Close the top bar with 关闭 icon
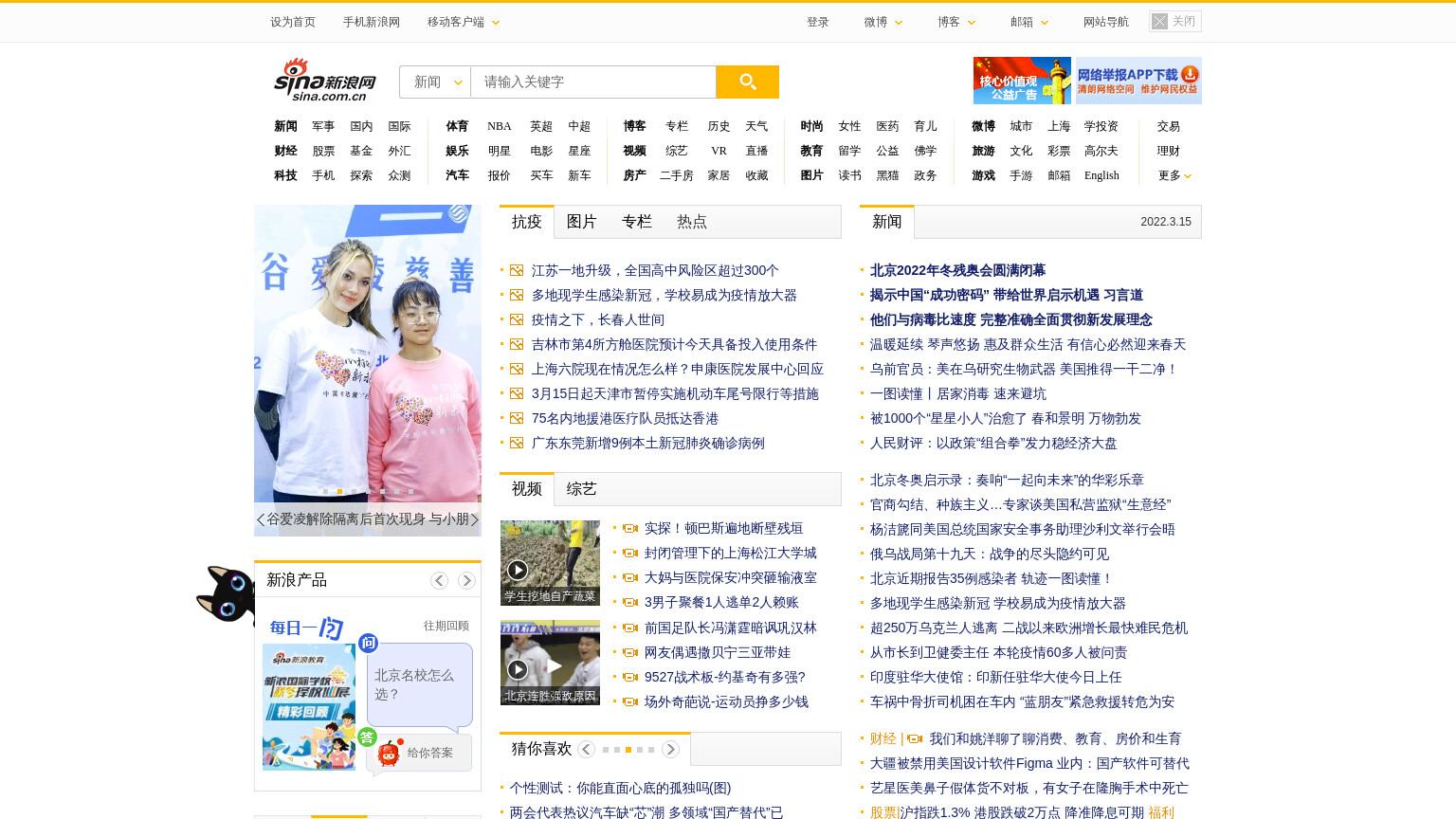 [1175, 21]
